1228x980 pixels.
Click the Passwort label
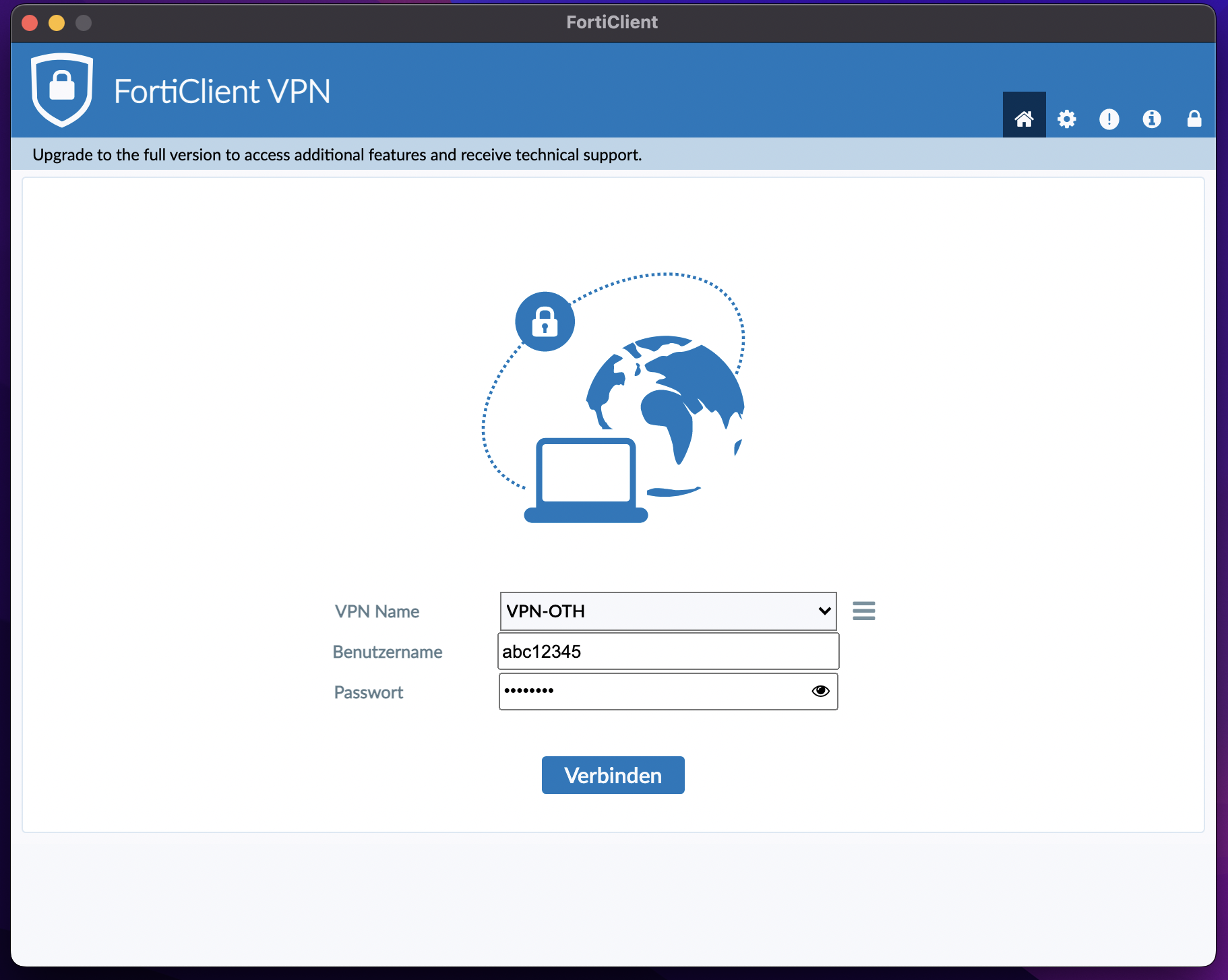point(369,692)
